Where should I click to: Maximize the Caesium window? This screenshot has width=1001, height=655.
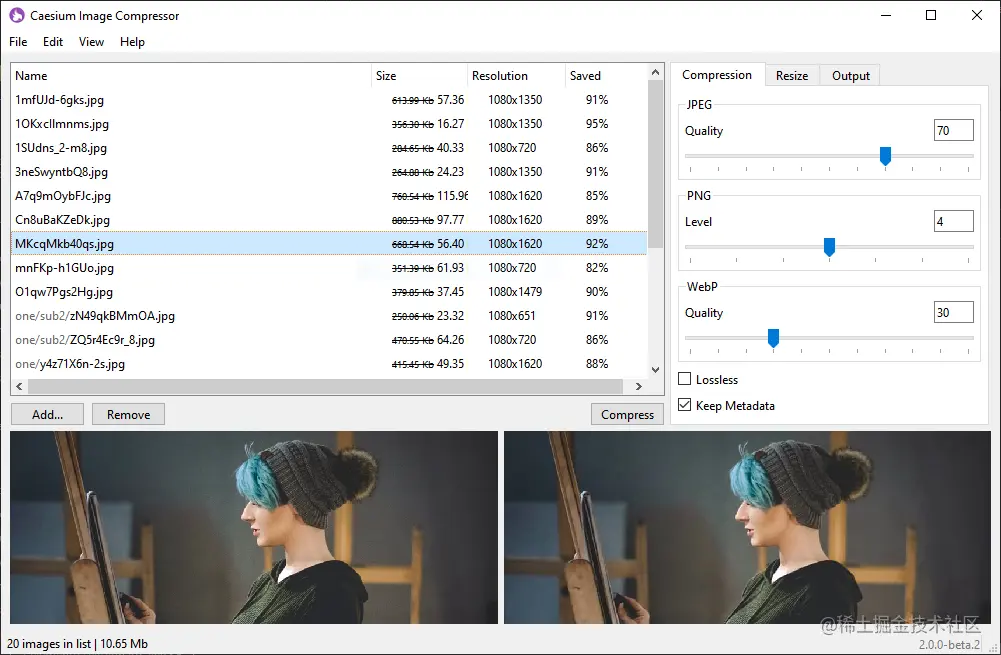(931, 15)
